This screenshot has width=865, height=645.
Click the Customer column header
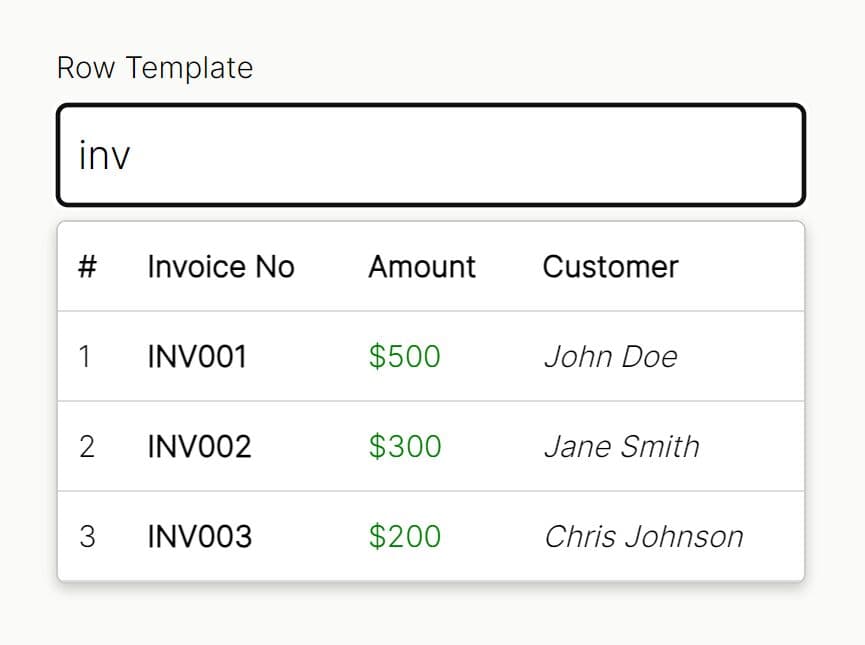pyautogui.click(x=610, y=267)
